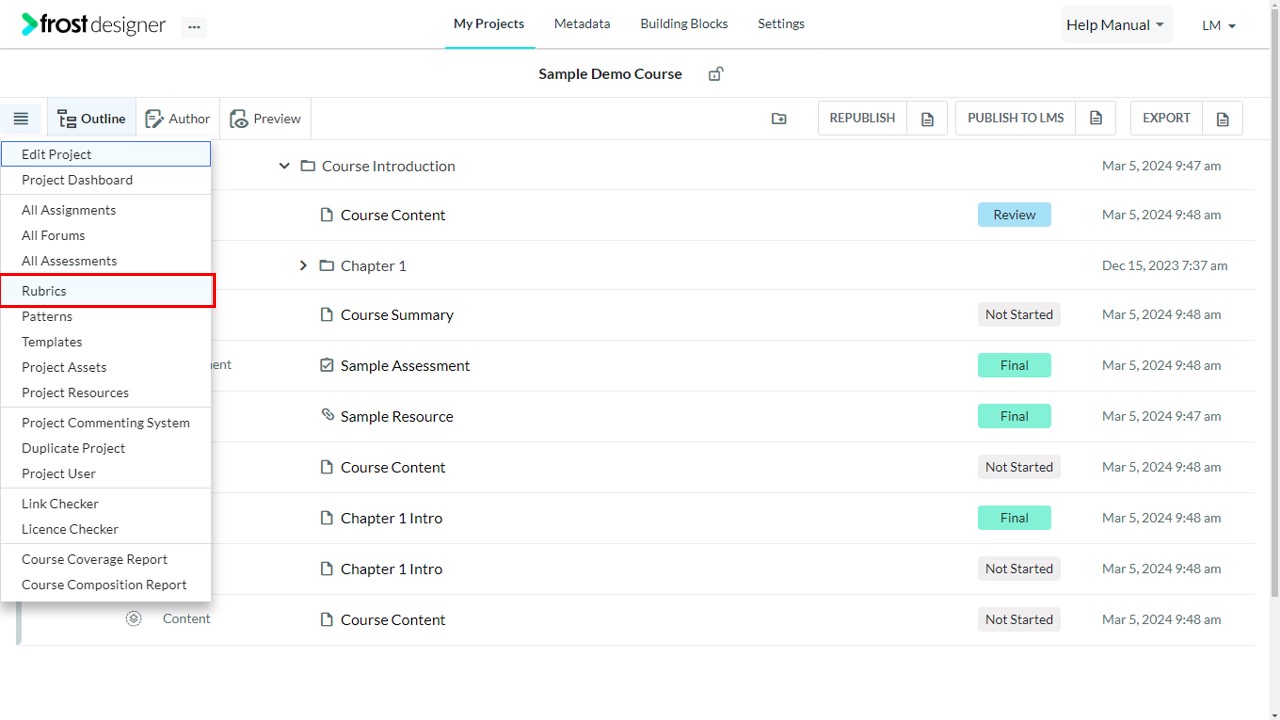1280x720 pixels.
Task: Click the page icon of Course Summary
Action: click(x=326, y=315)
